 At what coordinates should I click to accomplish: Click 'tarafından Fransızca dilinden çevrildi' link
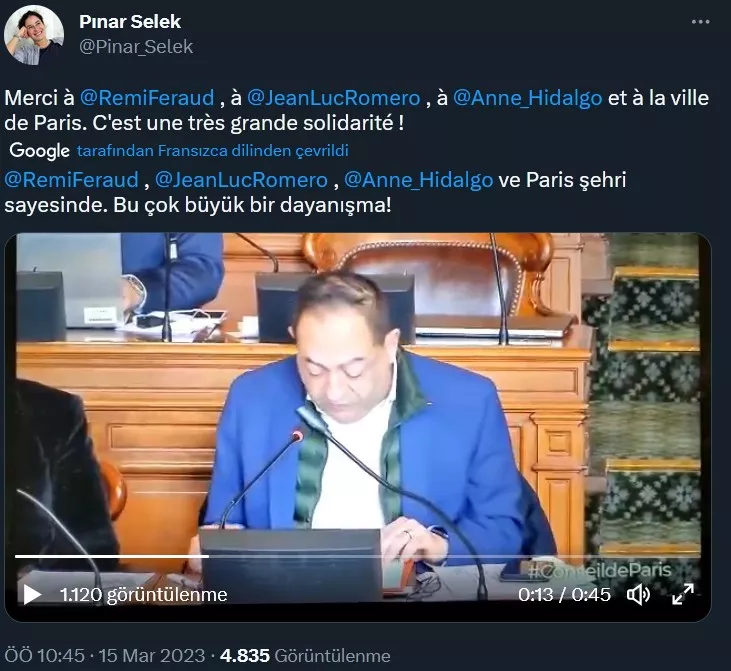213,151
